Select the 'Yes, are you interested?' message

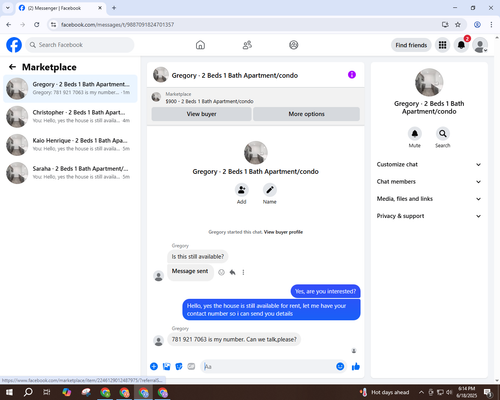click(x=325, y=291)
